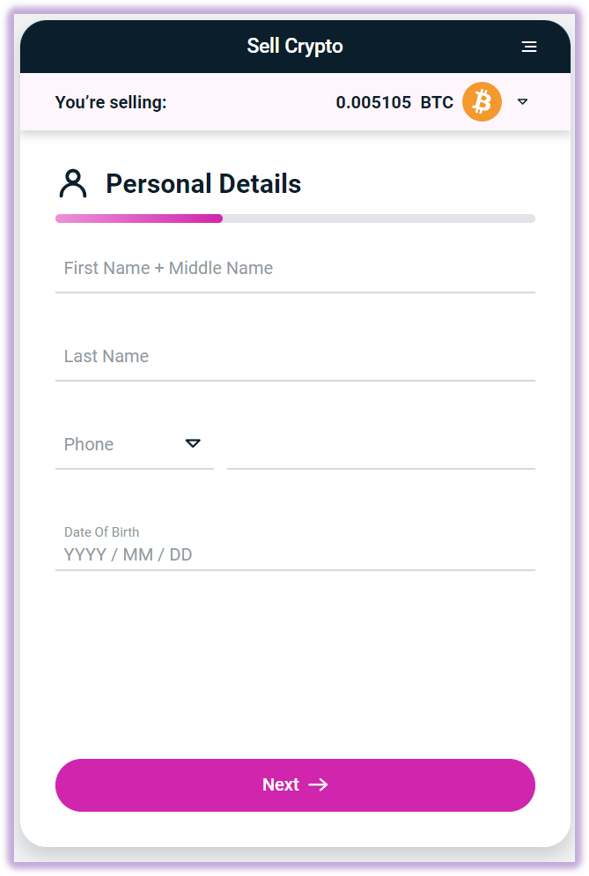Click the Date Of Birth label text
589x876 pixels.
click(x=102, y=532)
